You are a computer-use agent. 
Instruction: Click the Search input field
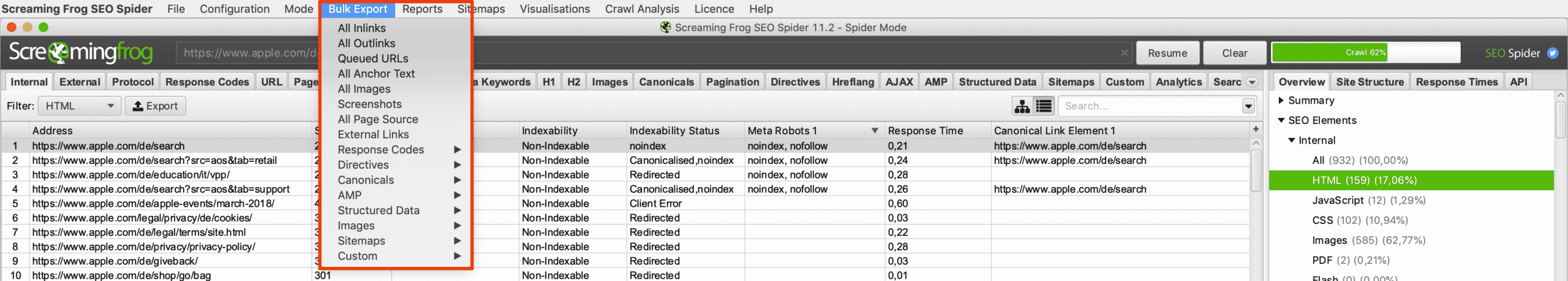pyautogui.click(x=1150, y=106)
